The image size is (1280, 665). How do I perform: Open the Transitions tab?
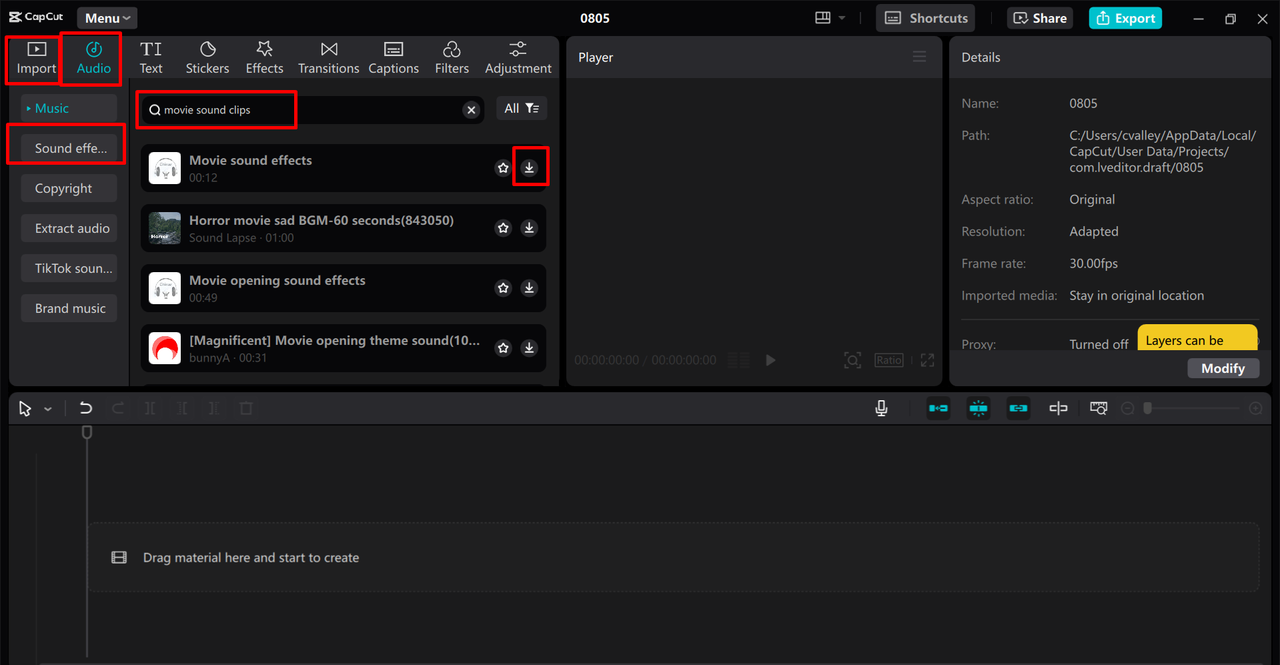pos(328,58)
